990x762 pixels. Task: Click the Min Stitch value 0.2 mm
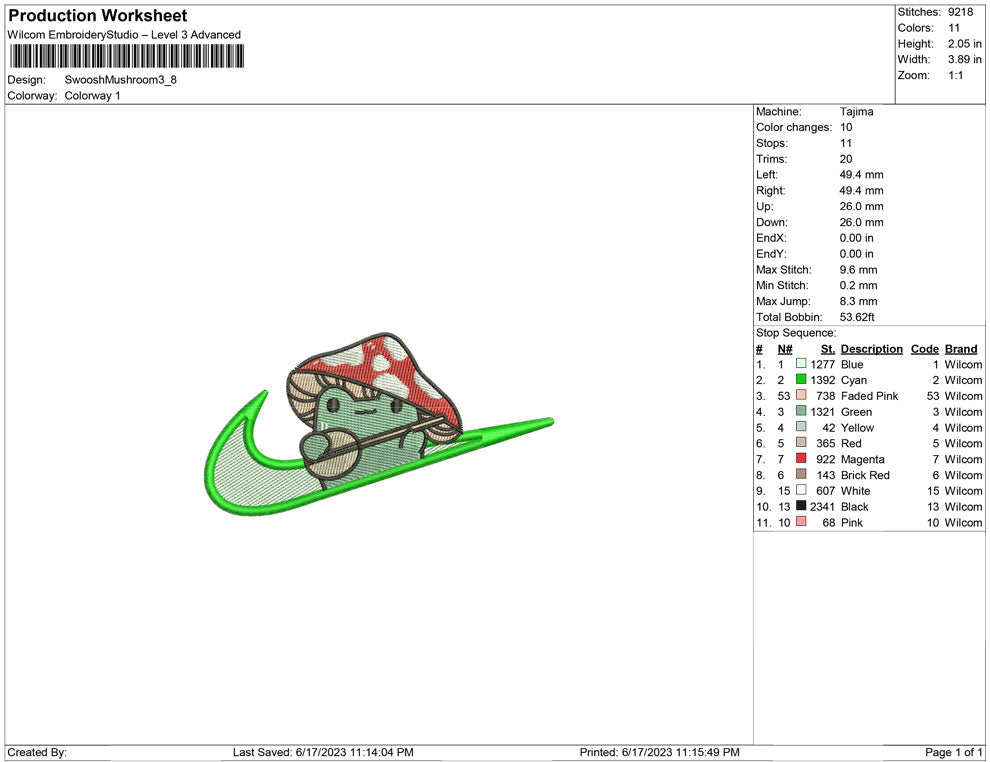coord(858,285)
